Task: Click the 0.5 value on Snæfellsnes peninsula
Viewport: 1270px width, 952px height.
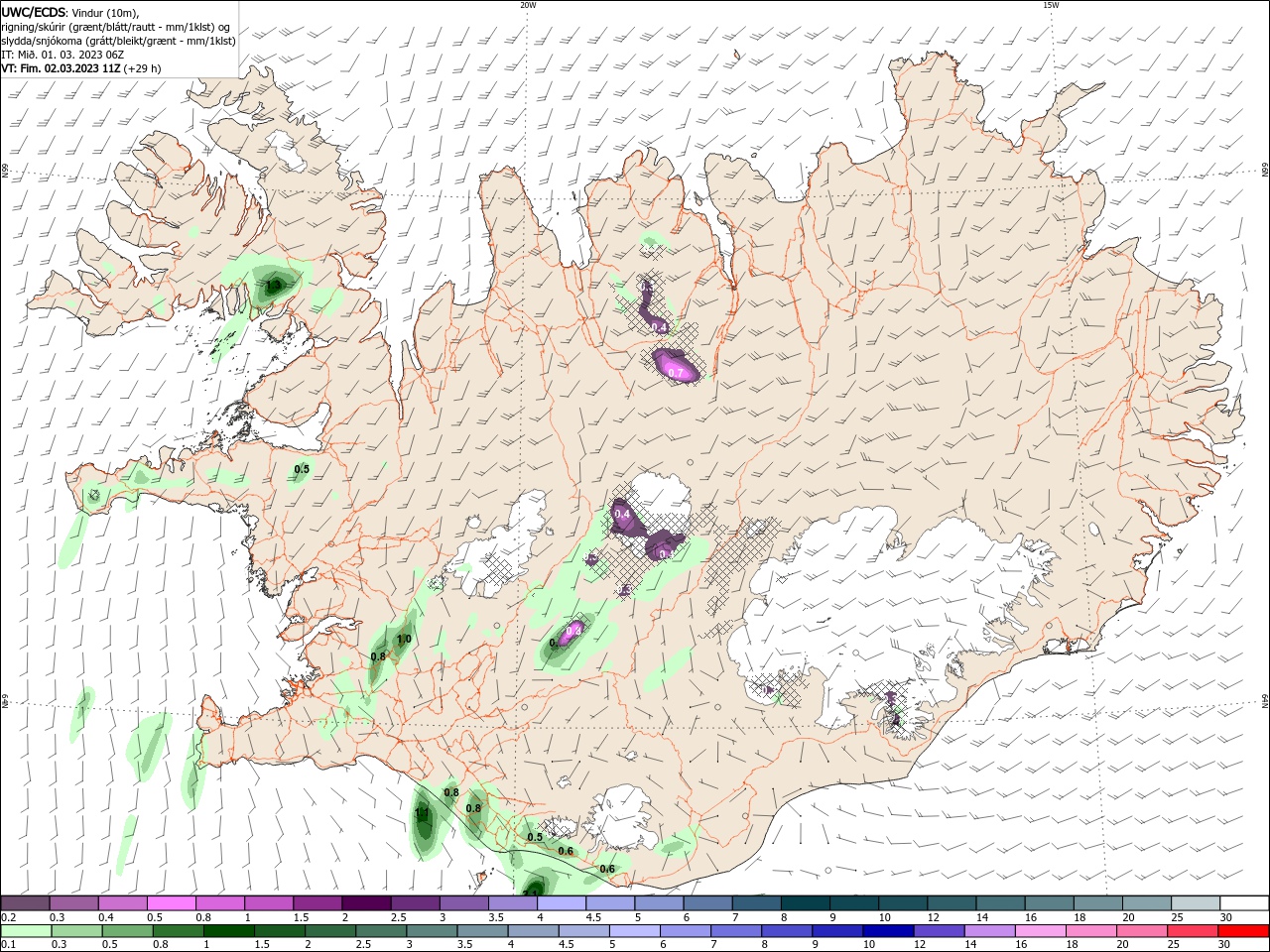Action: pyautogui.click(x=302, y=469)
